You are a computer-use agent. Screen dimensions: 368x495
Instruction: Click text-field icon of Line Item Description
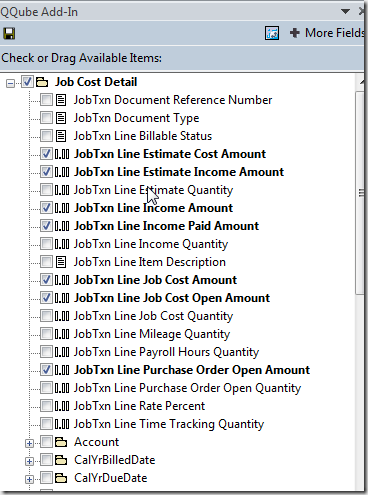61,262
